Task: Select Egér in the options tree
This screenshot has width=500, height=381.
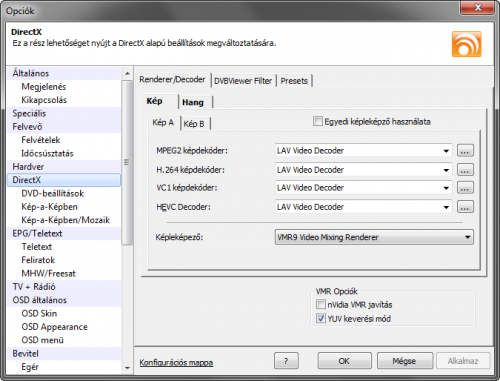Action: (x=64, y=367)
